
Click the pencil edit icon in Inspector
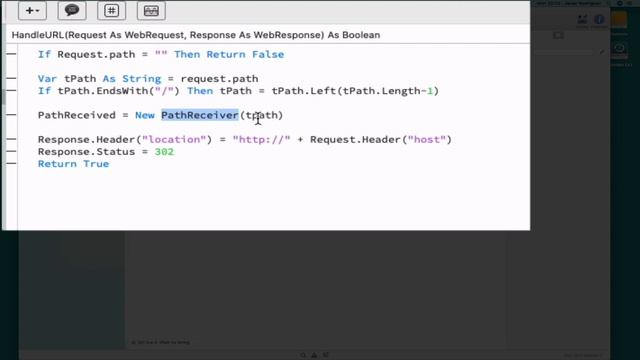tap(602, 52)
